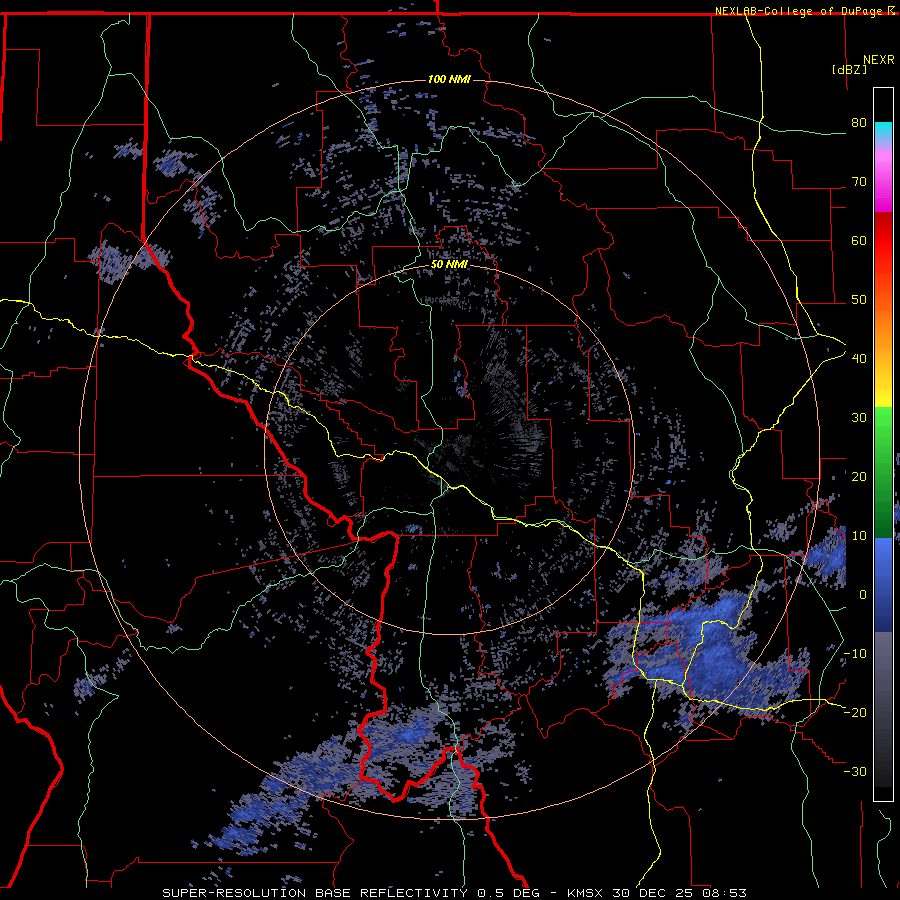
Task: Click the 40 dBZ scale value
Action: pyautogui.click(x=859, y=359)
